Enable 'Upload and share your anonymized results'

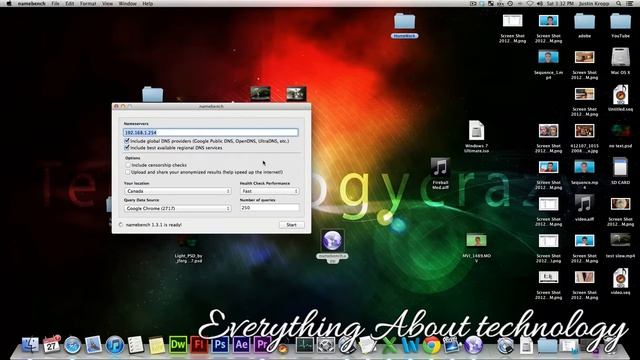(x=128, y=172)
